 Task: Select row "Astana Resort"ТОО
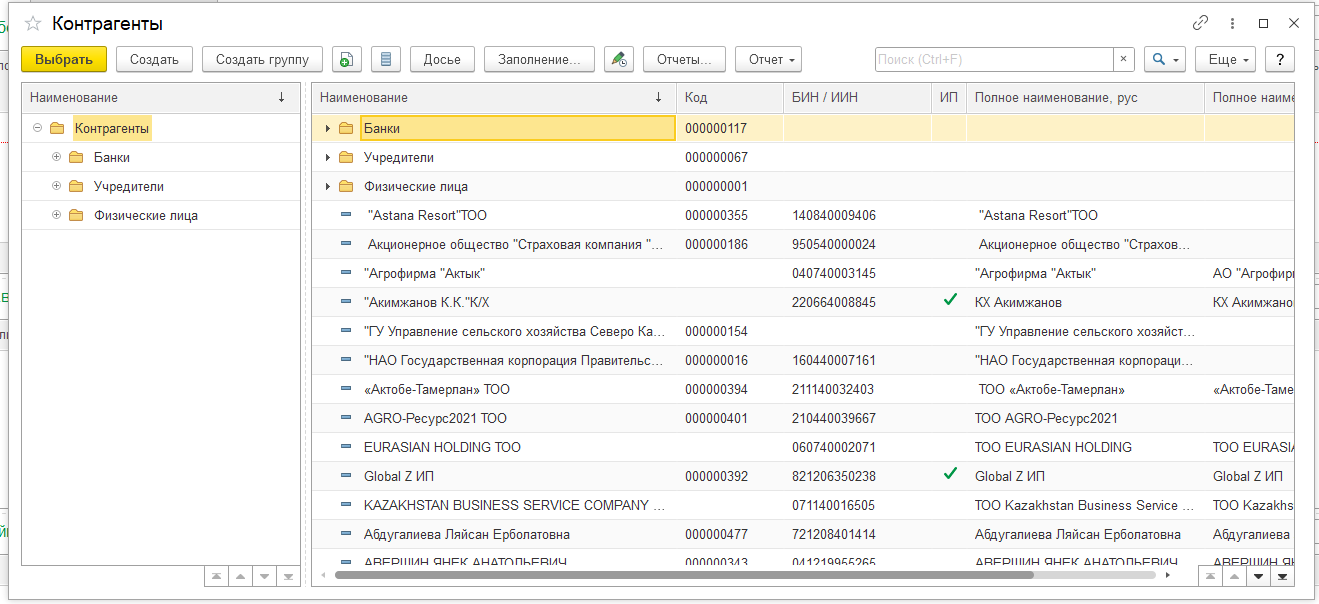click(802, 215)
